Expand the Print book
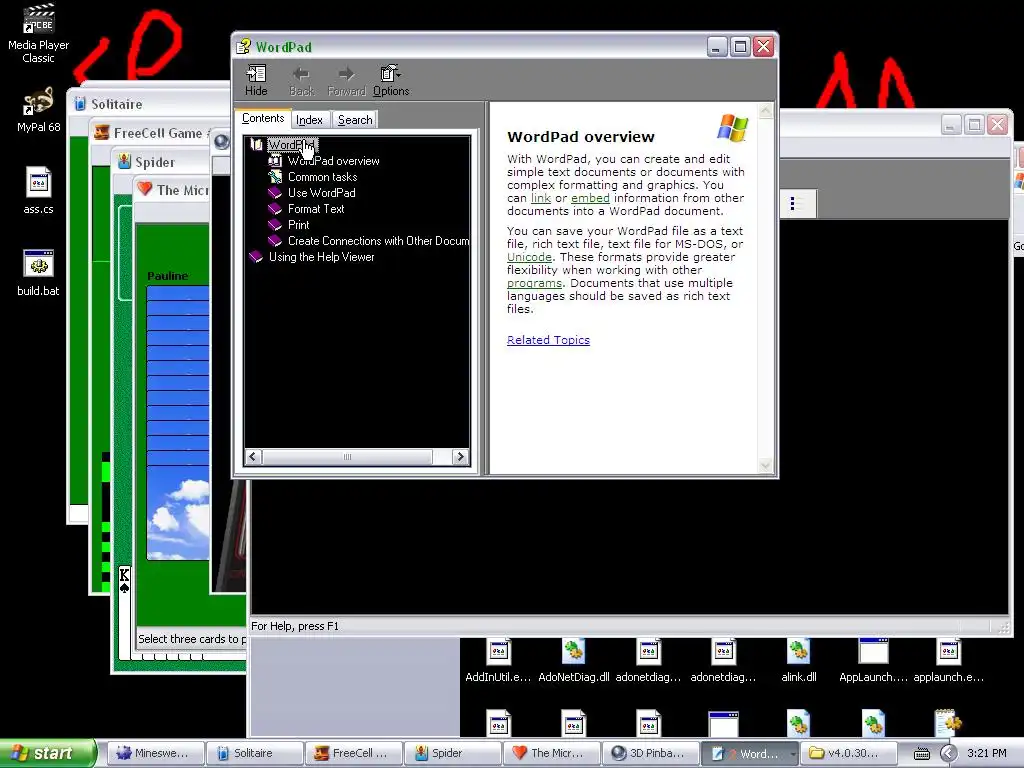The image size is (1024, 768). pos(275,225)
